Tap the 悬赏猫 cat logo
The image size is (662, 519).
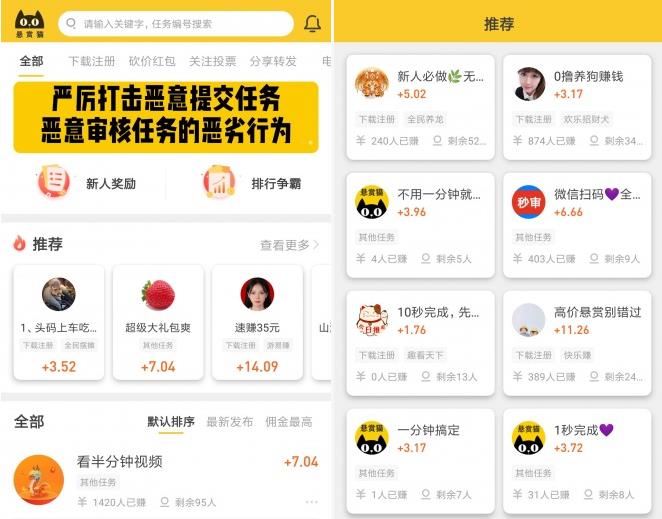[30, 23]
